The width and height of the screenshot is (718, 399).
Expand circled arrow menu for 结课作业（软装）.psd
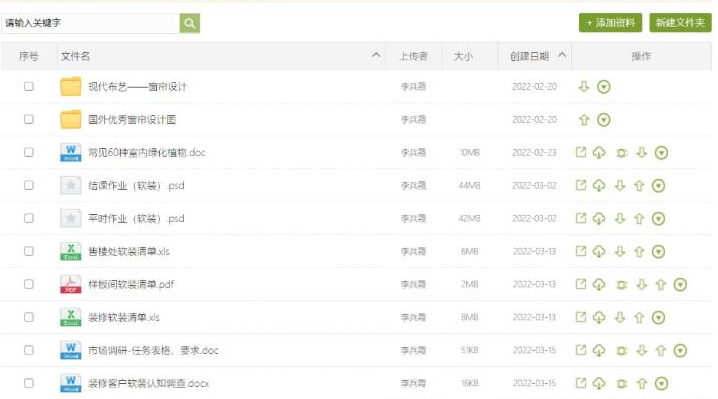658,186
